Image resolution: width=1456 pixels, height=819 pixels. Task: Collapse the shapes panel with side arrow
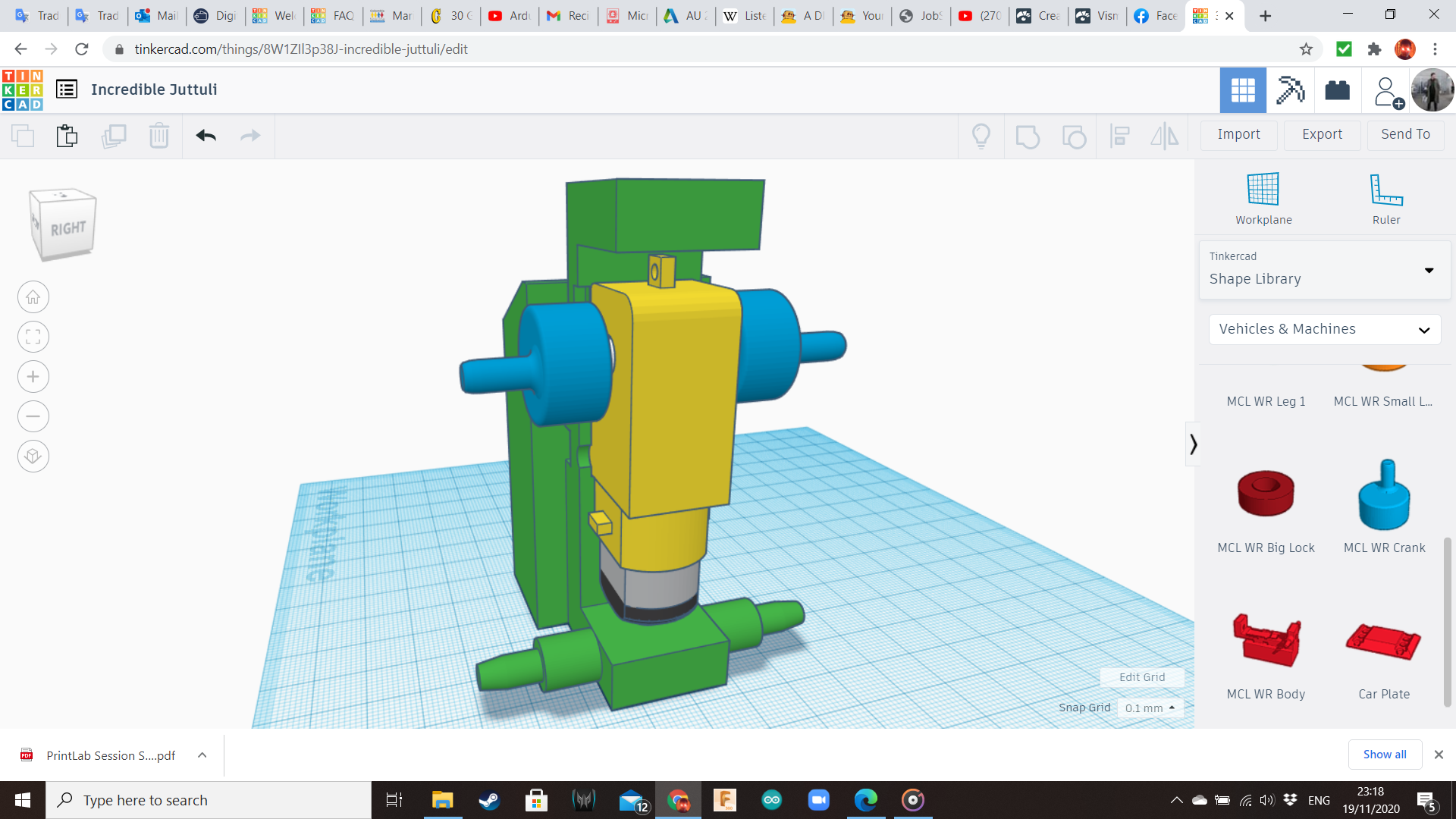point(1193,444)
